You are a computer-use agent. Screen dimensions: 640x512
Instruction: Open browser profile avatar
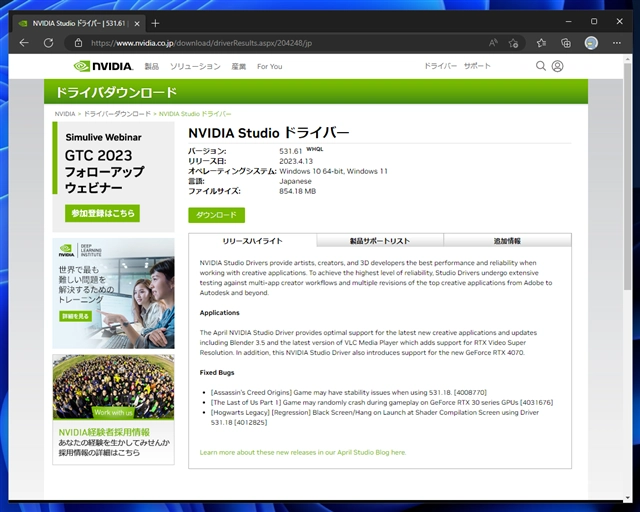(591, 43)
